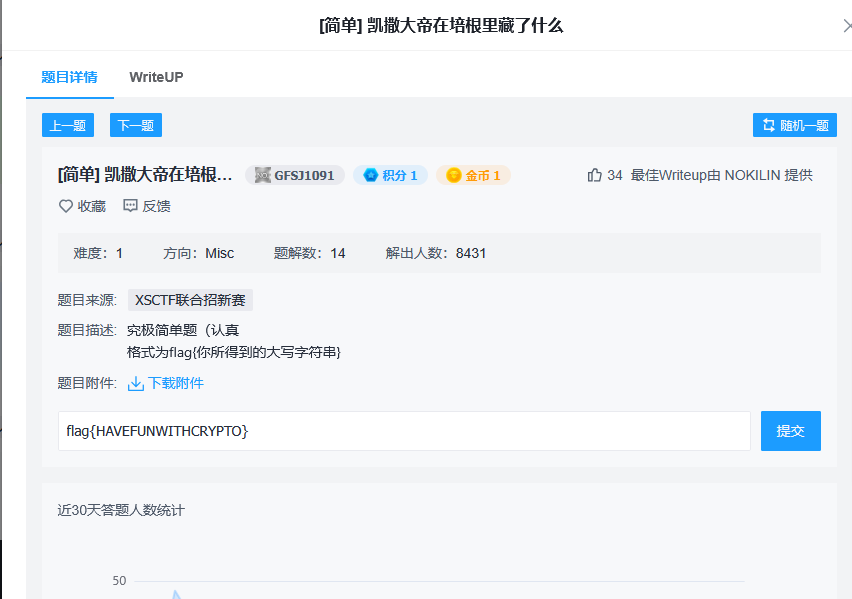Open the WriteUP tab
The image size is (852, 599).
tap(156, 77)
